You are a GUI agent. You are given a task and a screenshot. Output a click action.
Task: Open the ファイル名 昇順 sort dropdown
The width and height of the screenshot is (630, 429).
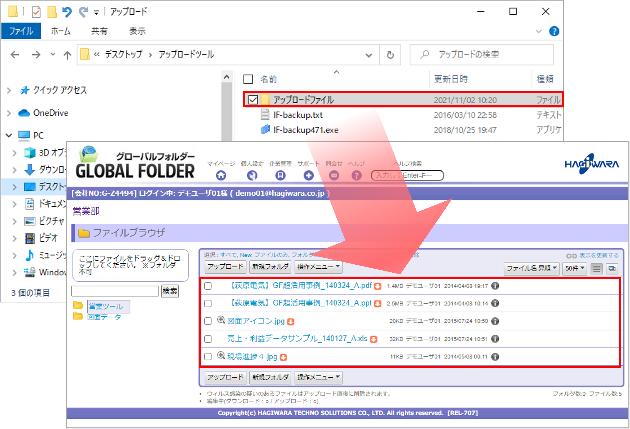pos(532,268)
